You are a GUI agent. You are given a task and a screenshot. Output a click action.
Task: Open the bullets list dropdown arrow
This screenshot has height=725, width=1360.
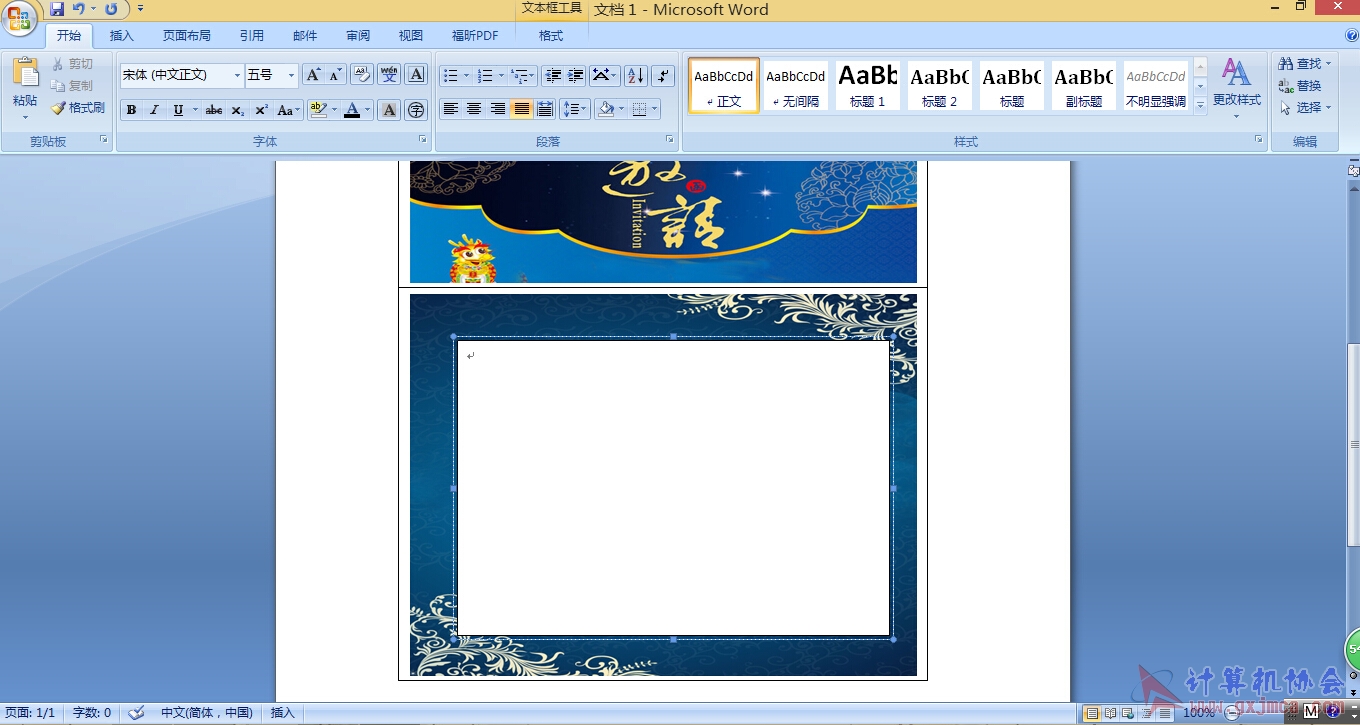466,76
